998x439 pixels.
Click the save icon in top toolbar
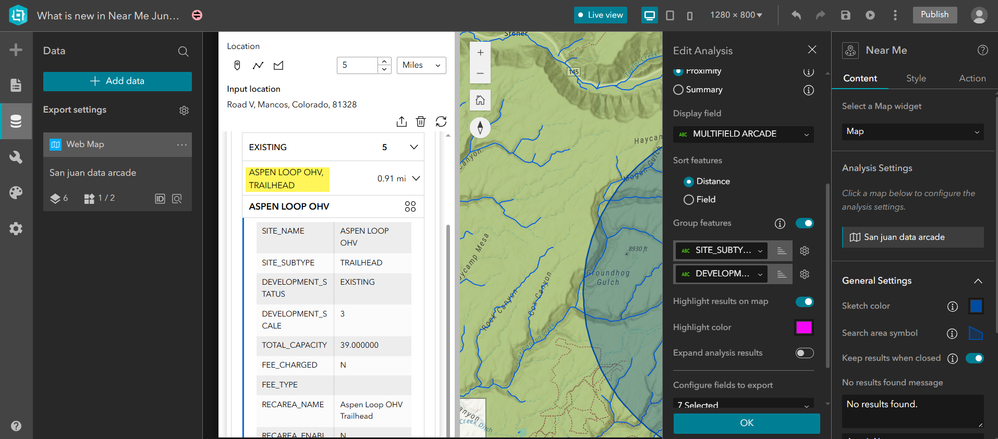pos(845,15)
